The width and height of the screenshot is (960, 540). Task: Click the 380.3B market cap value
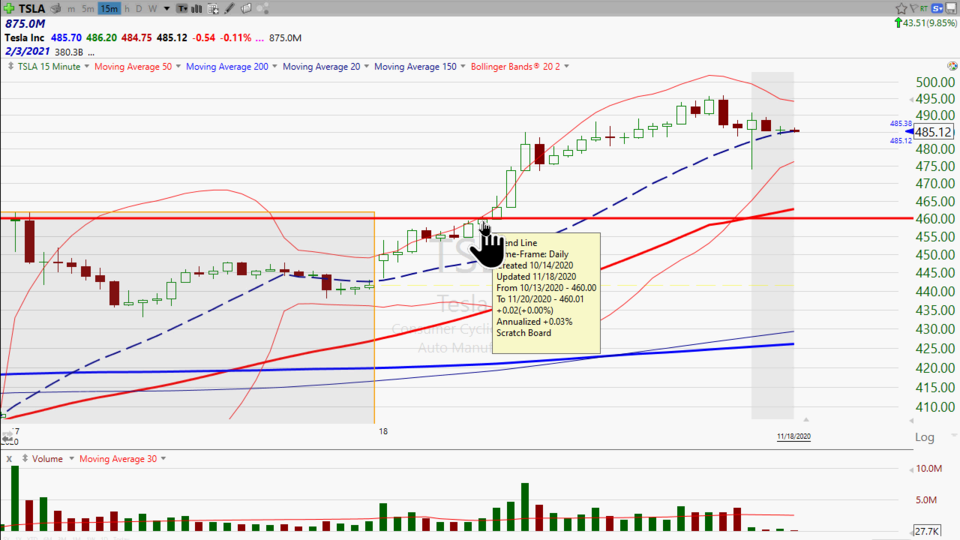(x=69, y=52)
